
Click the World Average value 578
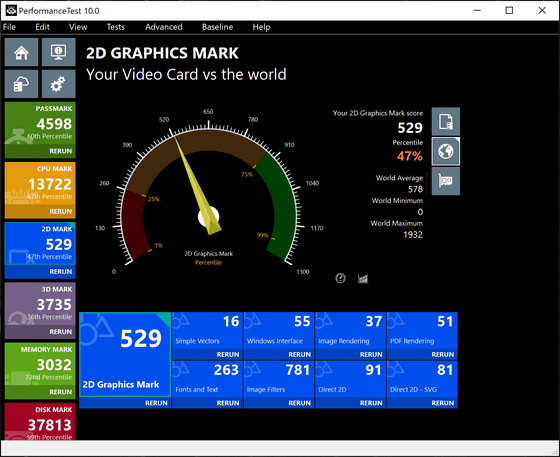[x=415, y=189]
